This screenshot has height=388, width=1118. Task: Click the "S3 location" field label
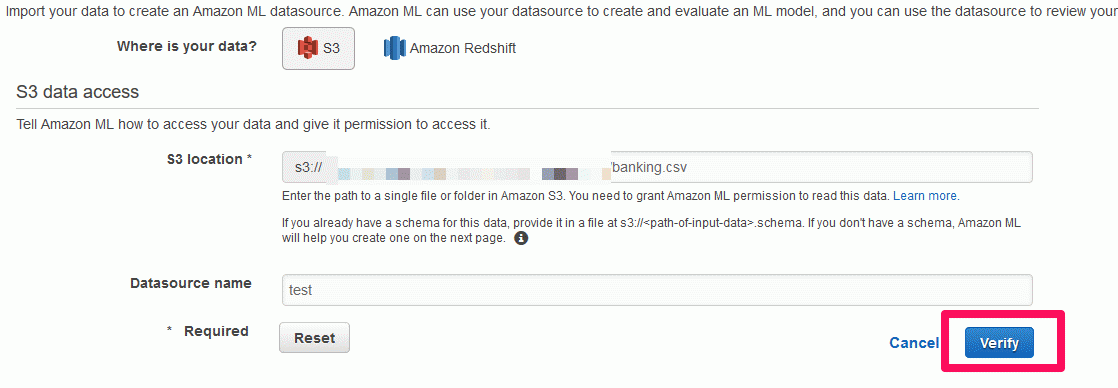pos(209,159)
